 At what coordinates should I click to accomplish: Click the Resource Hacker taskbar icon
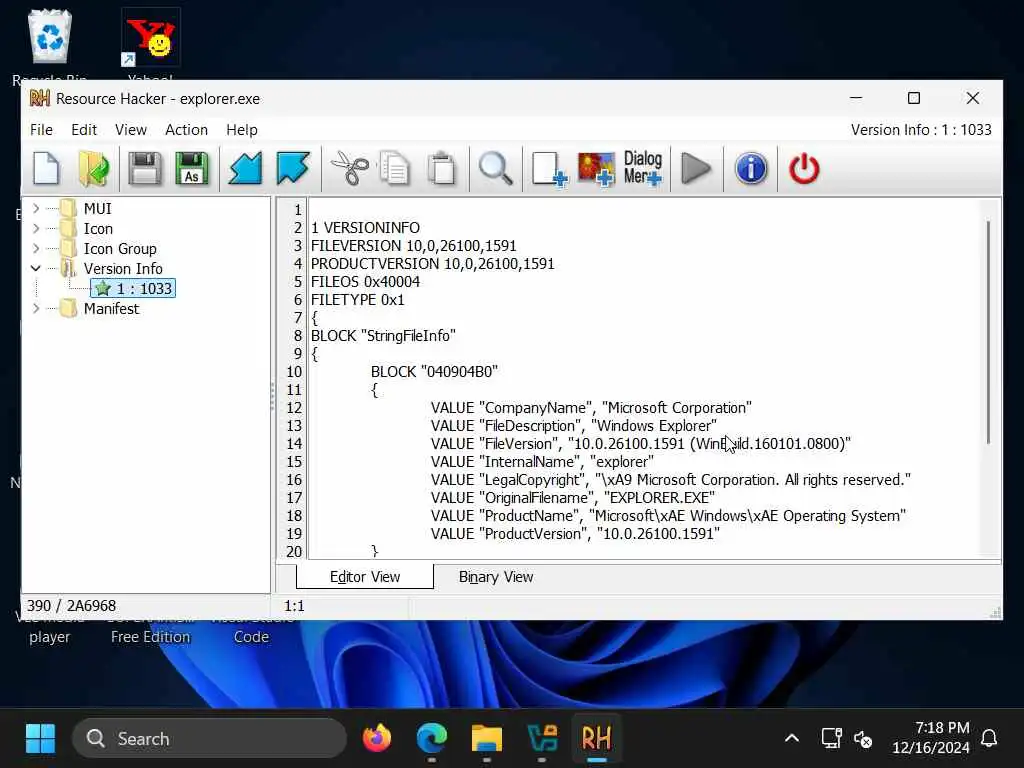coord(596,739)
